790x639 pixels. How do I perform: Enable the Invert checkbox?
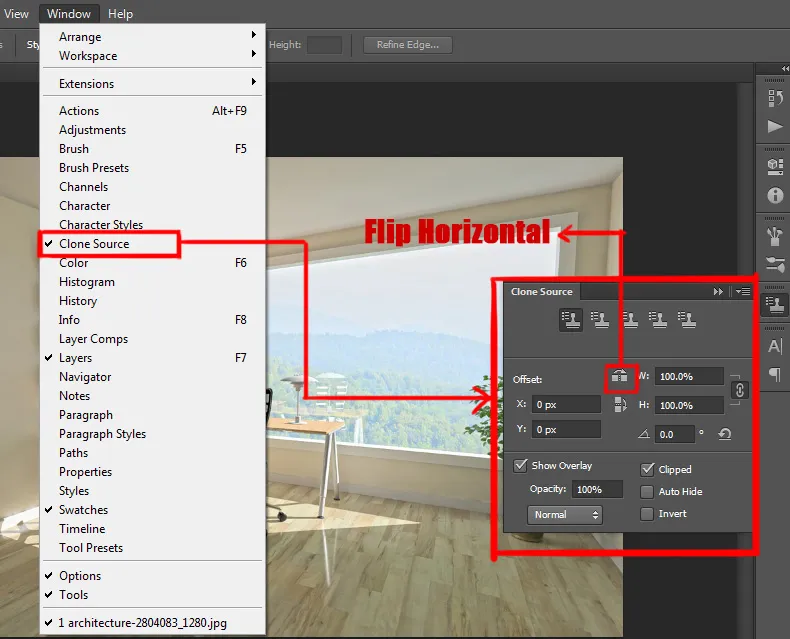647,514
